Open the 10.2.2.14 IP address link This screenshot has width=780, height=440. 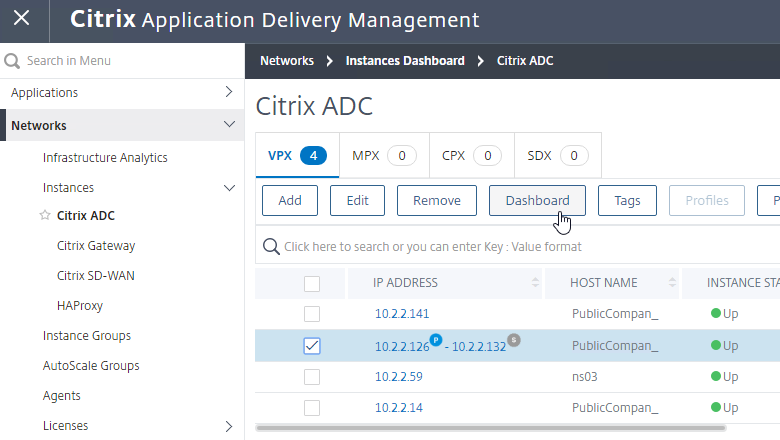pos(398,408)
